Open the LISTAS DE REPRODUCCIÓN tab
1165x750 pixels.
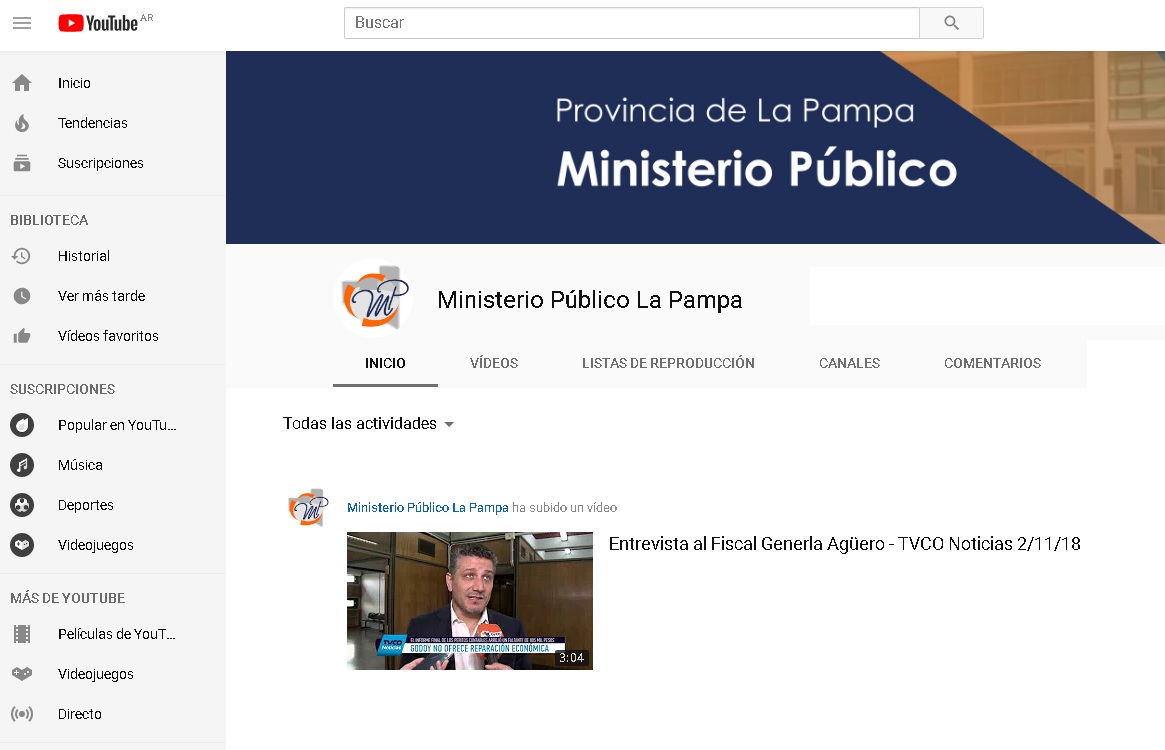pos(668,363)
